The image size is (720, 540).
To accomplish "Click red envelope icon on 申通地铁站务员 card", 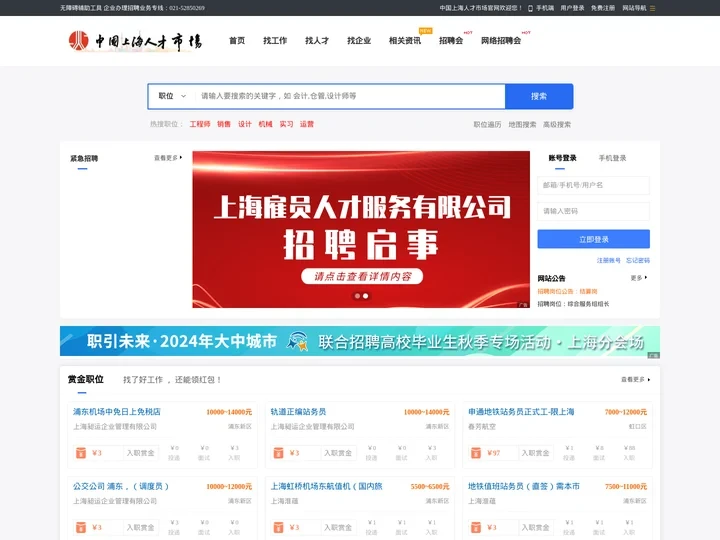I will point(476,453).
